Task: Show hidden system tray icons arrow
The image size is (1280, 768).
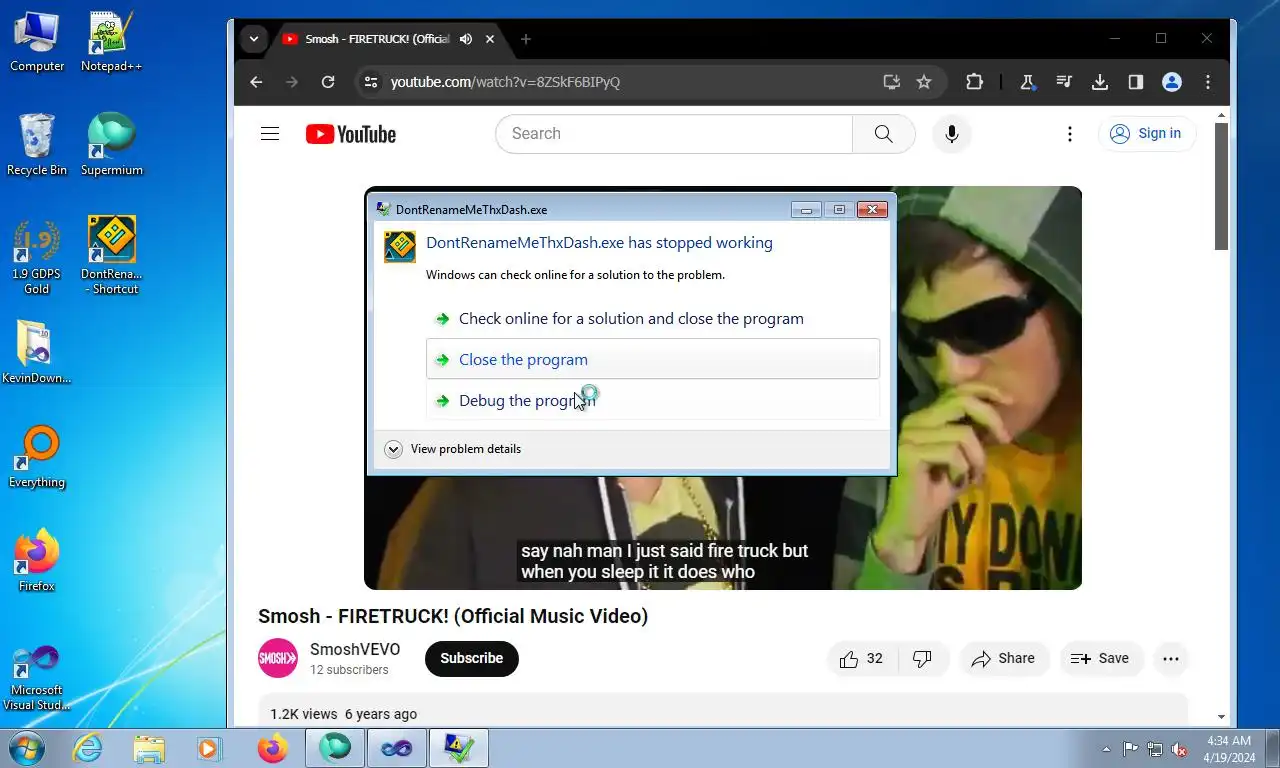Action: 1106,749
